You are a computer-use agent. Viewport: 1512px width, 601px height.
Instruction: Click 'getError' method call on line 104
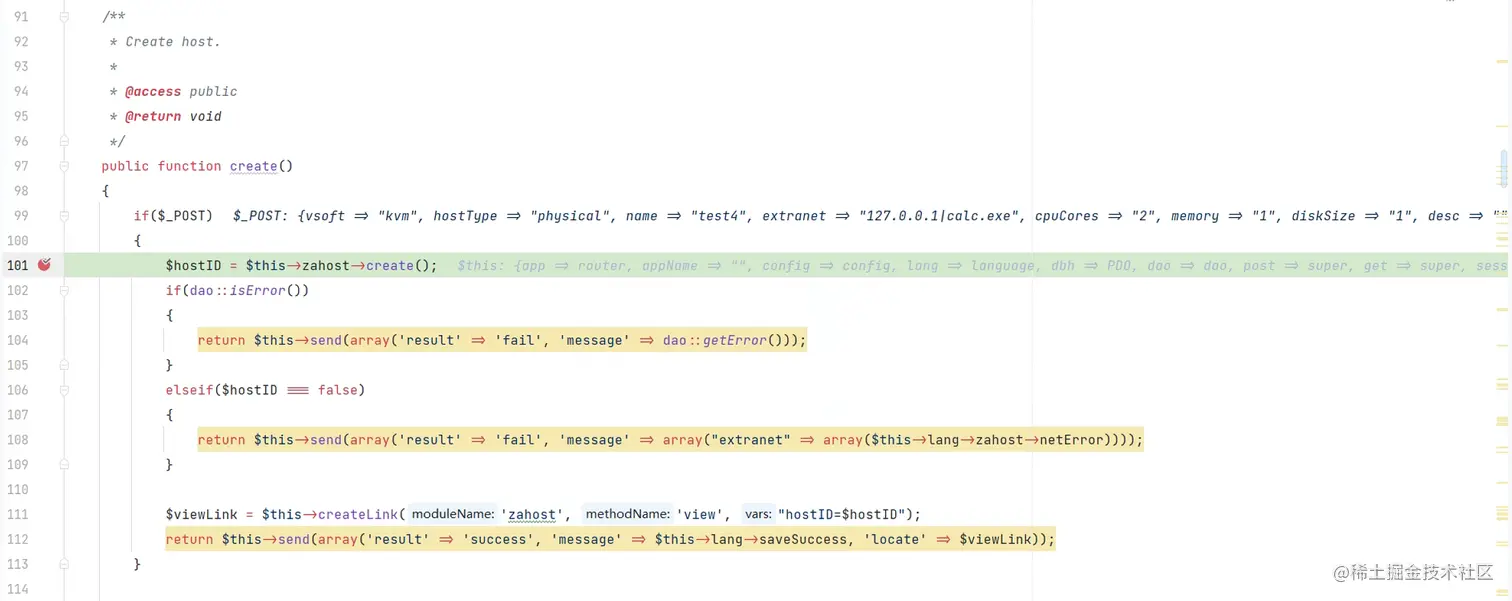pos(734,340)
